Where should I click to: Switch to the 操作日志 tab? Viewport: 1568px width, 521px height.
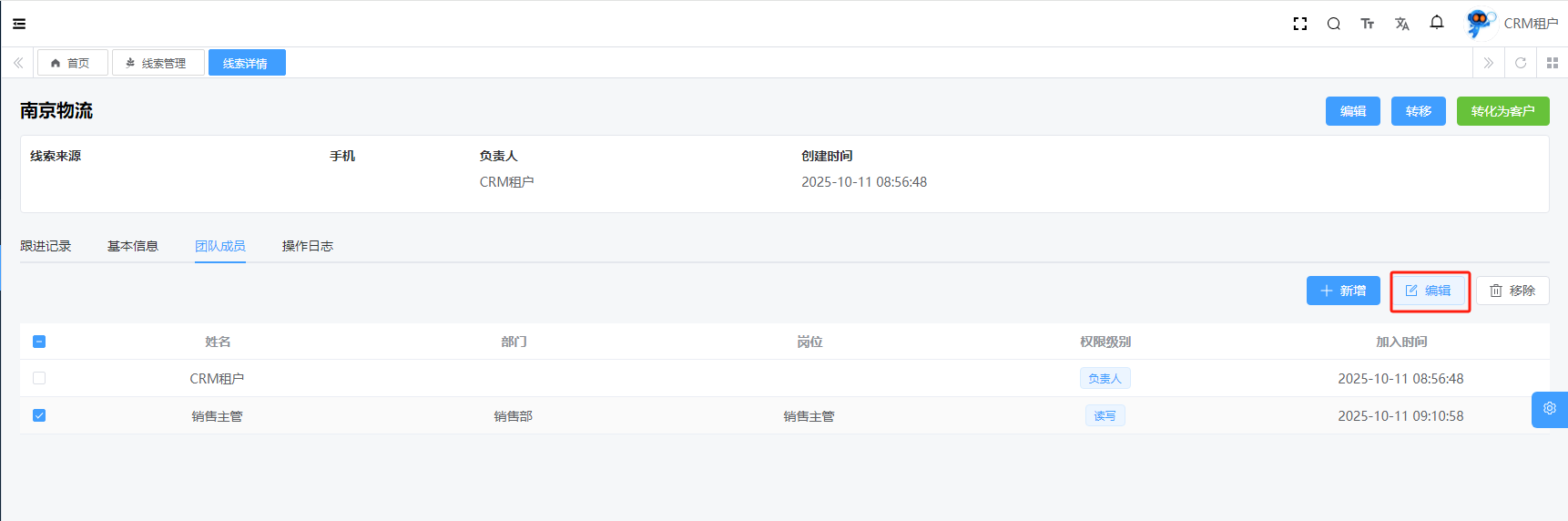(x=308, y=246)
